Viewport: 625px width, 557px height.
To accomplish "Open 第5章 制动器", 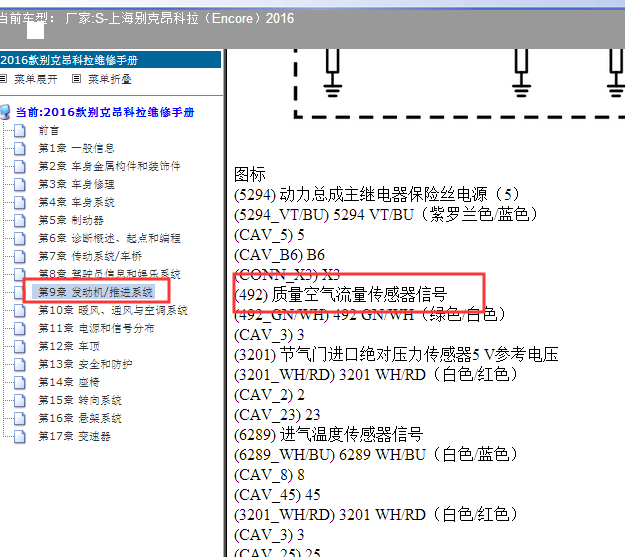I will [x=71, y=220].
